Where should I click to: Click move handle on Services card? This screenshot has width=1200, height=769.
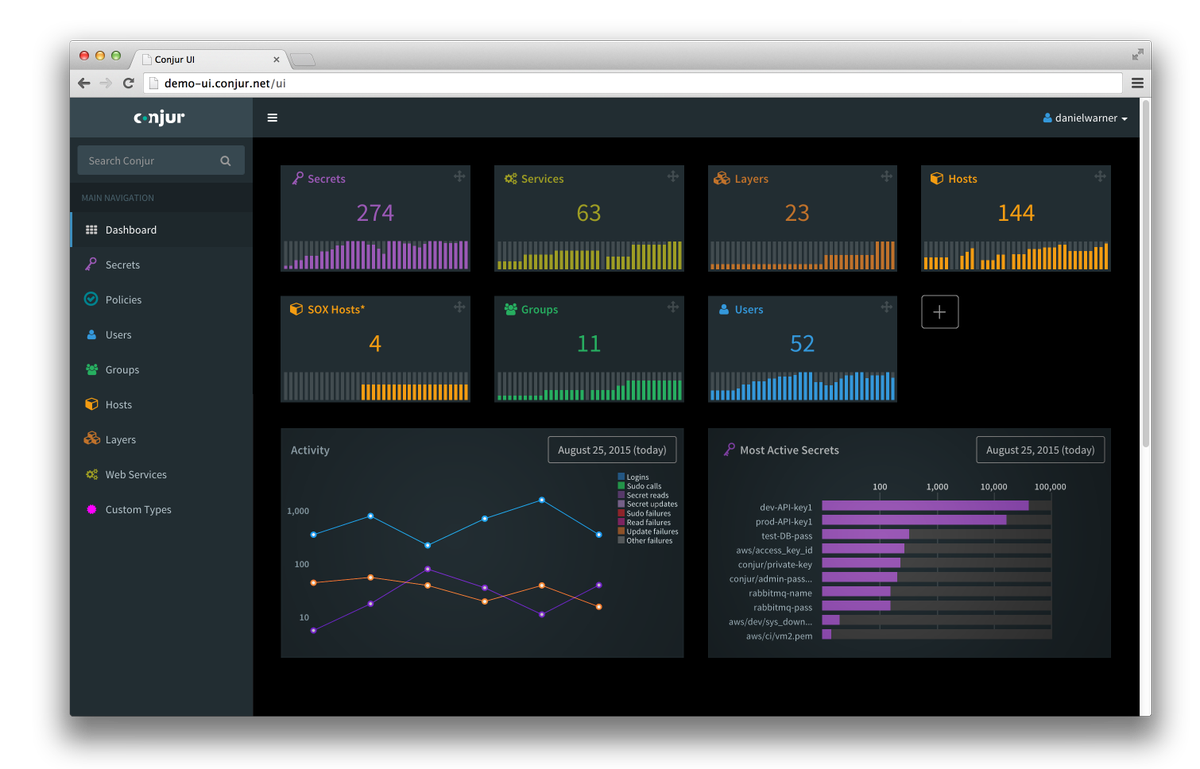coord(673,176)
